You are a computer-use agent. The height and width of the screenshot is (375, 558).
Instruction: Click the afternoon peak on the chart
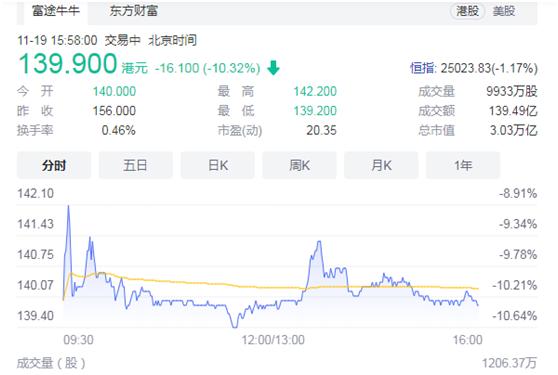tap(319, 243)
